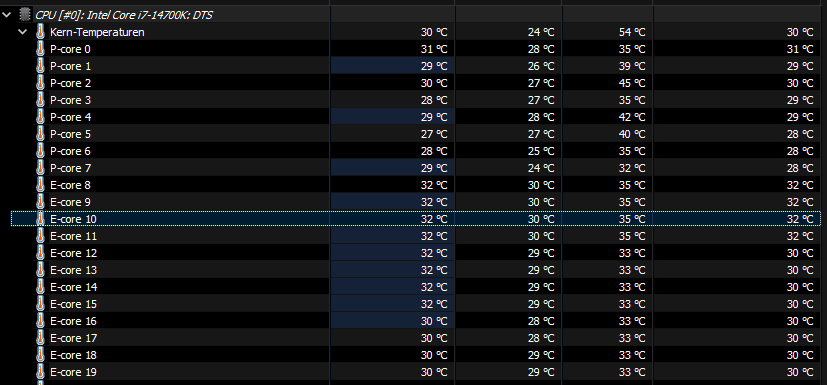Click the thermometer icon for E-core 16

point(41,321)
